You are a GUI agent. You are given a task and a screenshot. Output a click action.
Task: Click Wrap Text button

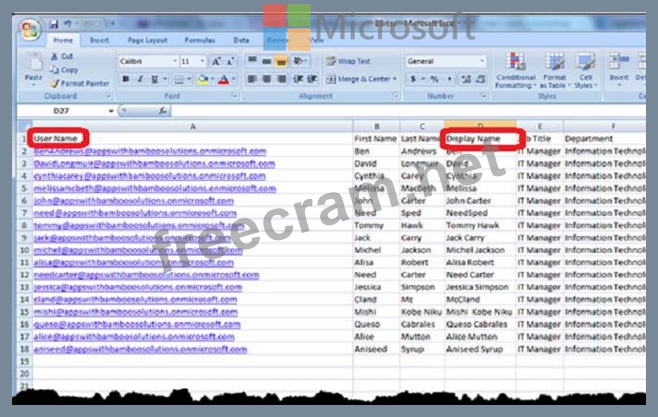point(348,61)
